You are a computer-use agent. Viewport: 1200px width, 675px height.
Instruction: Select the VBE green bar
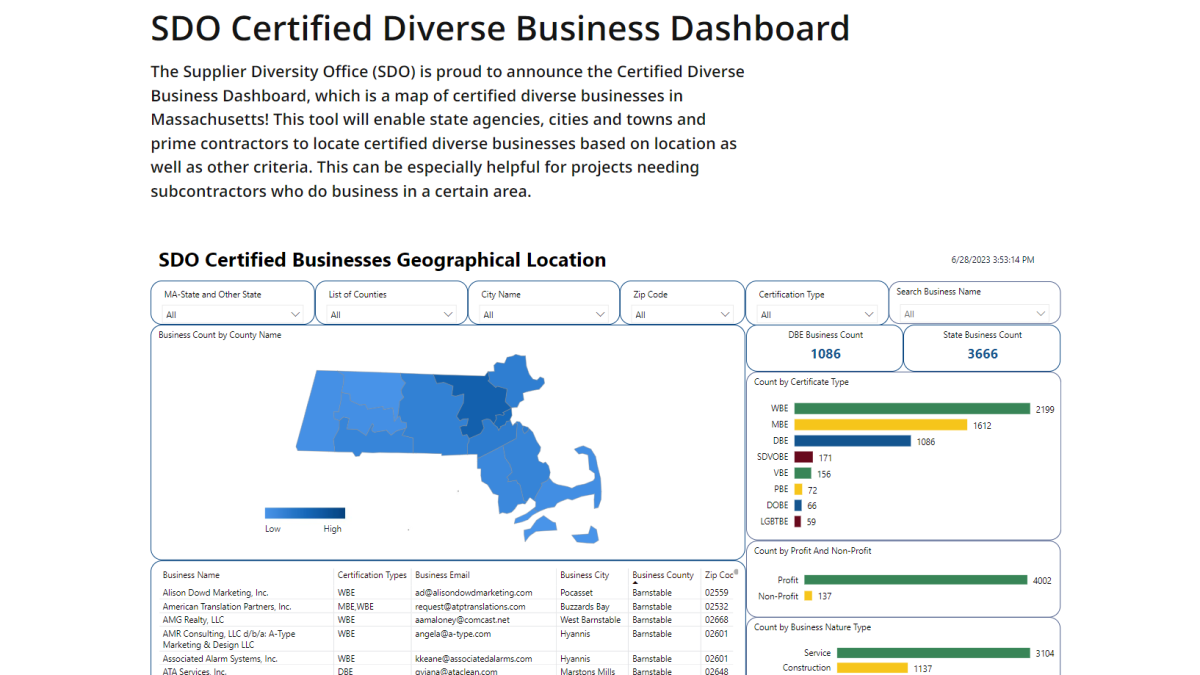click(803, 473)
